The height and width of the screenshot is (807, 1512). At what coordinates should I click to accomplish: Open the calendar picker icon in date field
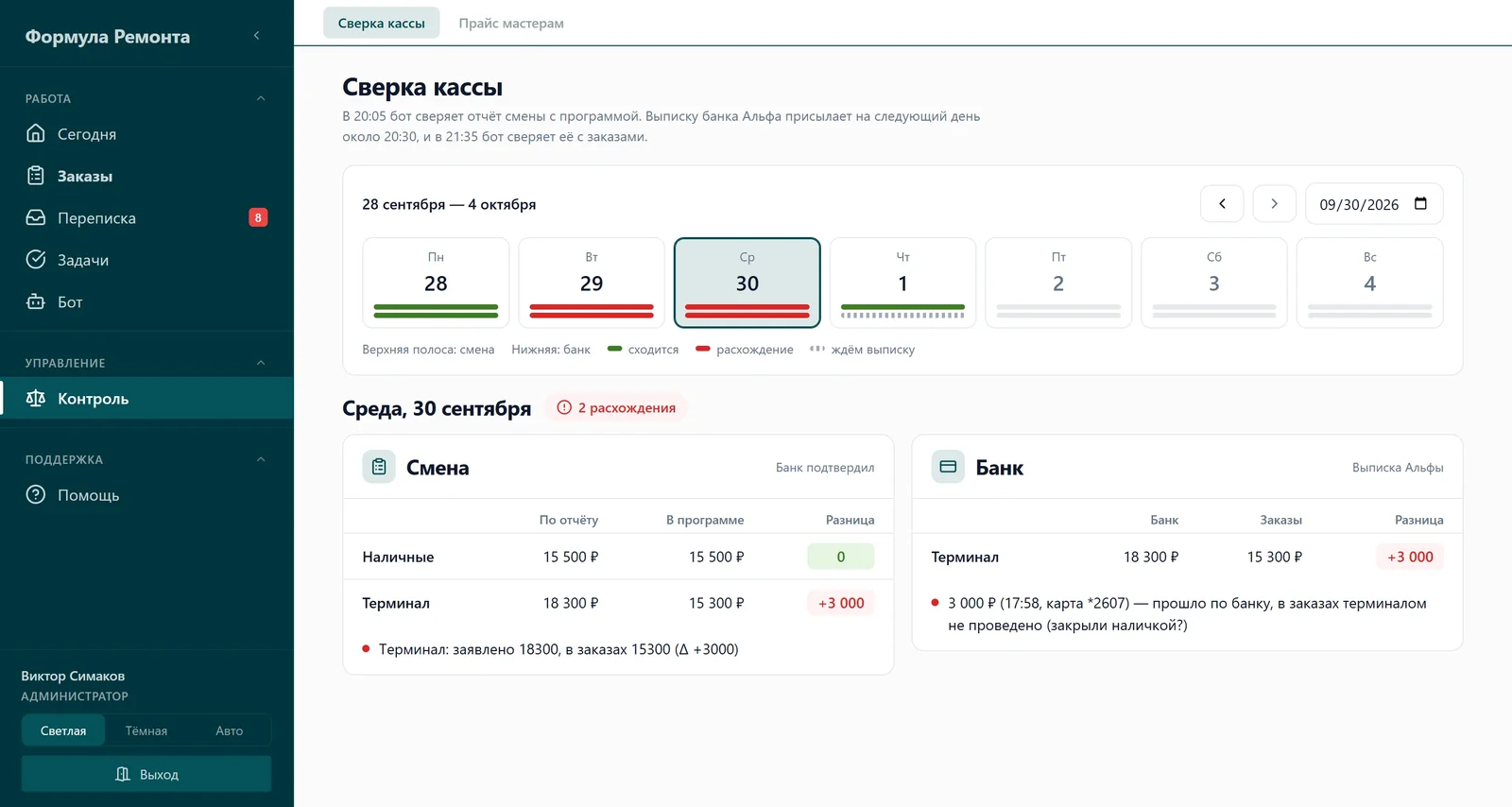(x=1420, y=204)
